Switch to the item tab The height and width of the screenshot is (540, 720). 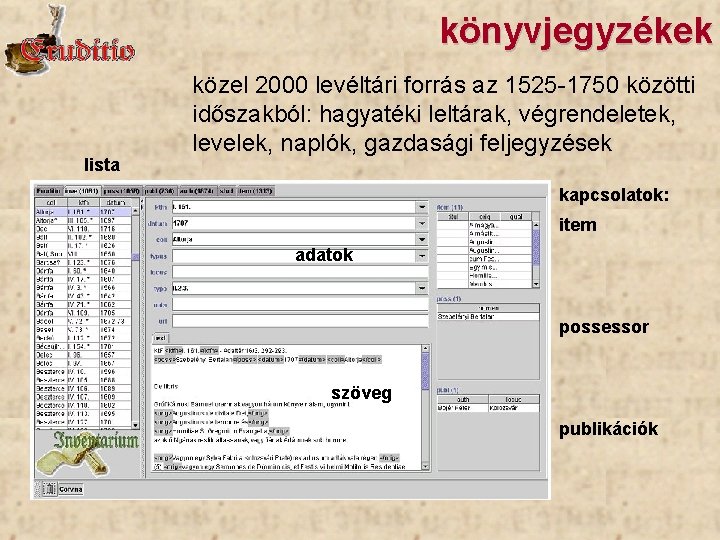click(x=255, y=191)
